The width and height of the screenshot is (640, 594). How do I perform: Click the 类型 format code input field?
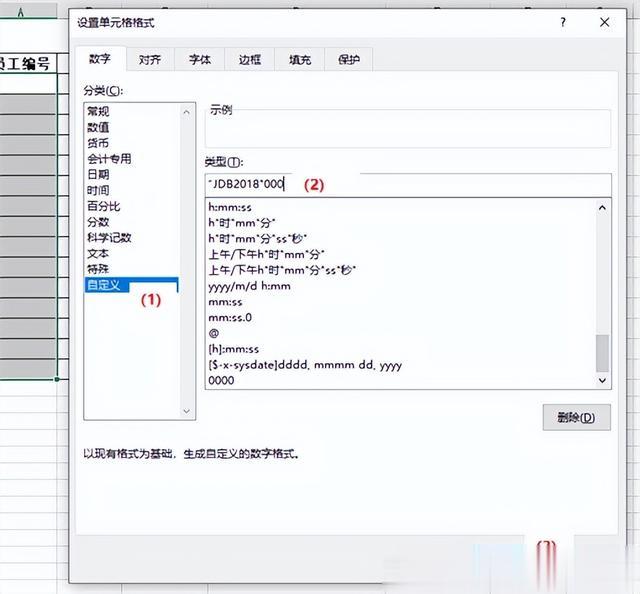coord(408,185)
